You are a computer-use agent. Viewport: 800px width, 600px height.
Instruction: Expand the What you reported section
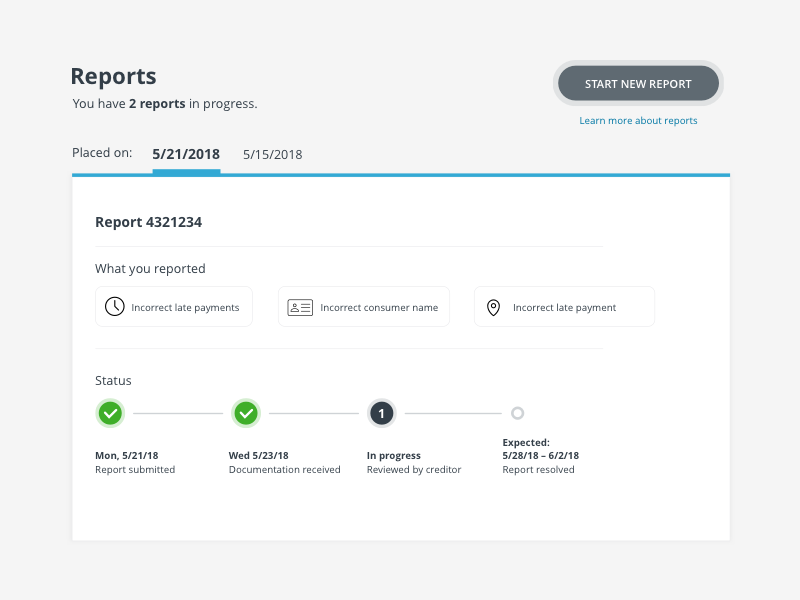[x=150, y=268]
